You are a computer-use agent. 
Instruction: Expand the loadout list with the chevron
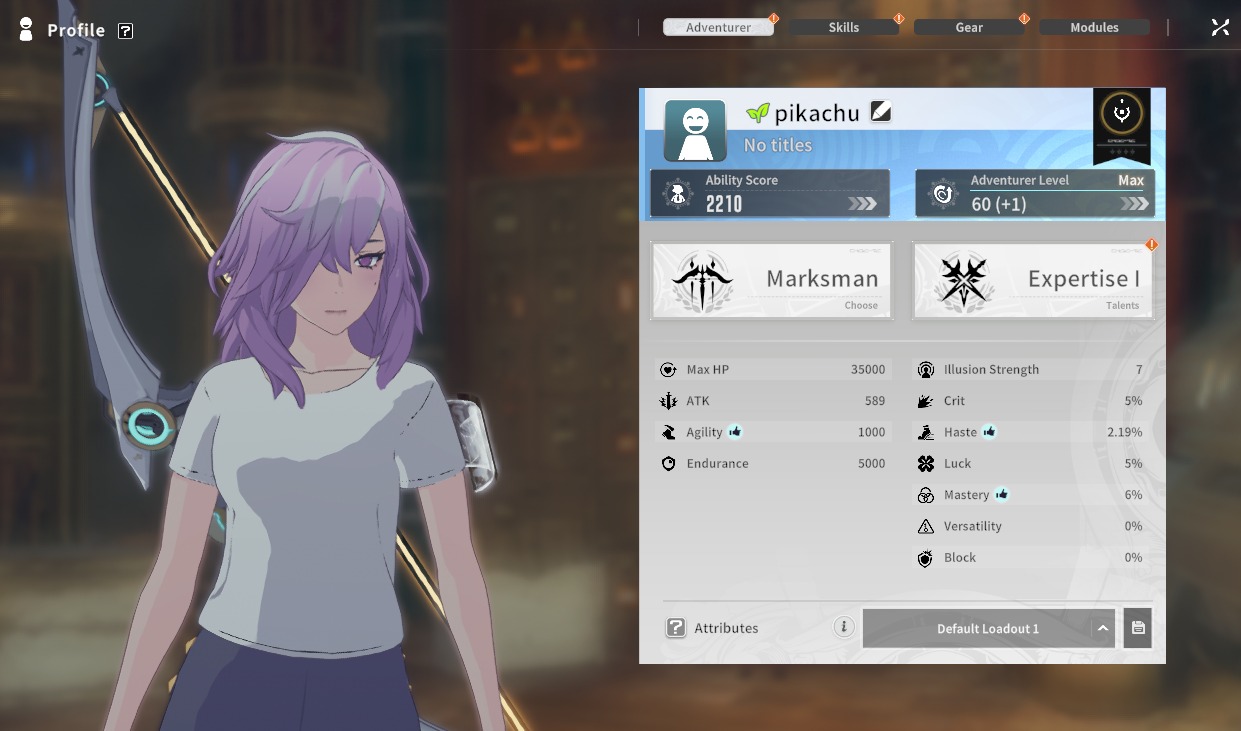point(1103,628)
